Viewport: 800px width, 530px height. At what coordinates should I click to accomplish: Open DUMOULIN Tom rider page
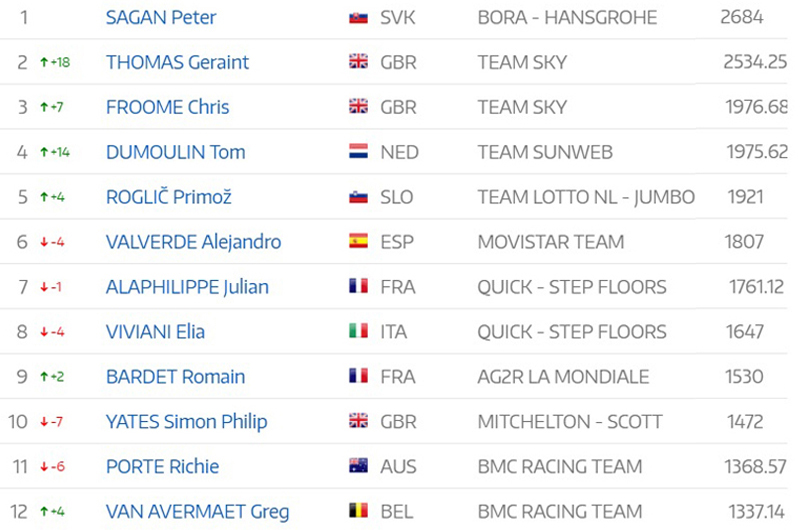(x=176, y=152)
